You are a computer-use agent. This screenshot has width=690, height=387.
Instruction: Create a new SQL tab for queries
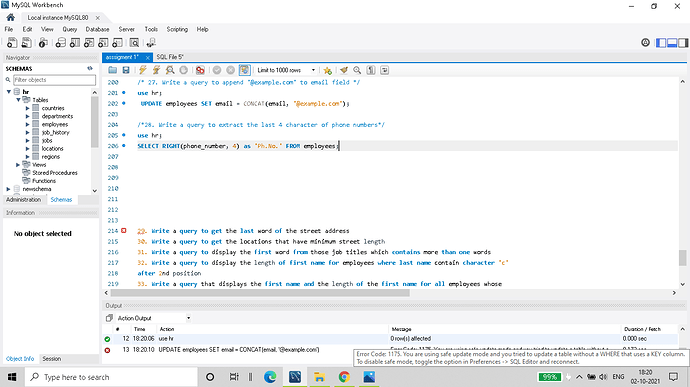(x=12, y=43)
